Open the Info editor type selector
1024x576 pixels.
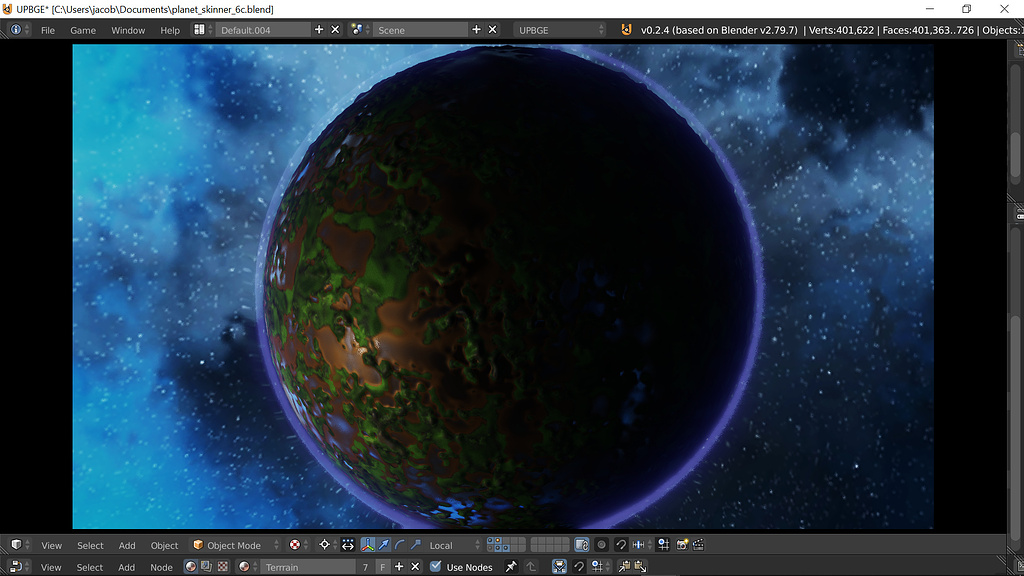18,30
